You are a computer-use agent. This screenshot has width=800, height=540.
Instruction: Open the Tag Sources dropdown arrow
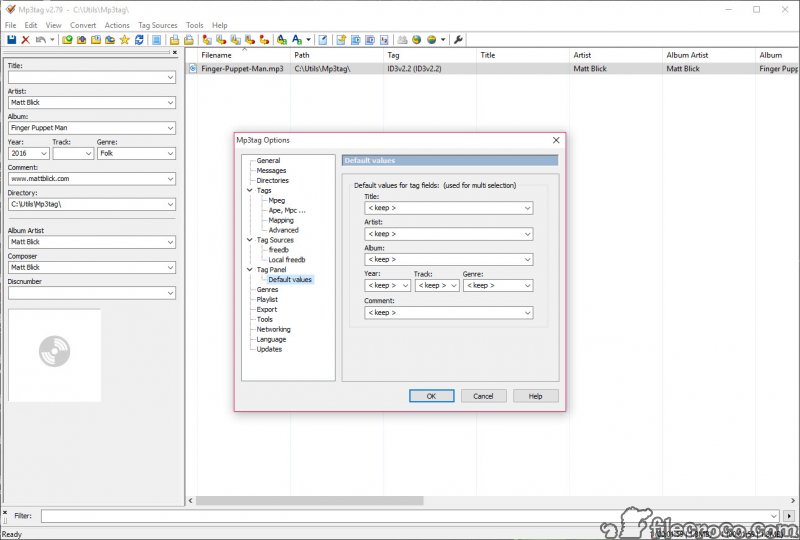click(443, 40)
